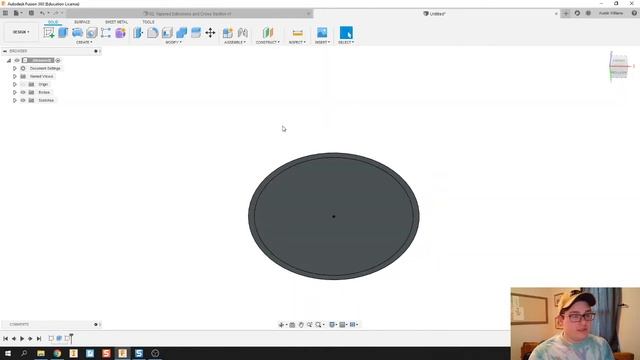The image size is (640, 360).
Task: Select the Split Face tool icon
Action: coord(196,33)
